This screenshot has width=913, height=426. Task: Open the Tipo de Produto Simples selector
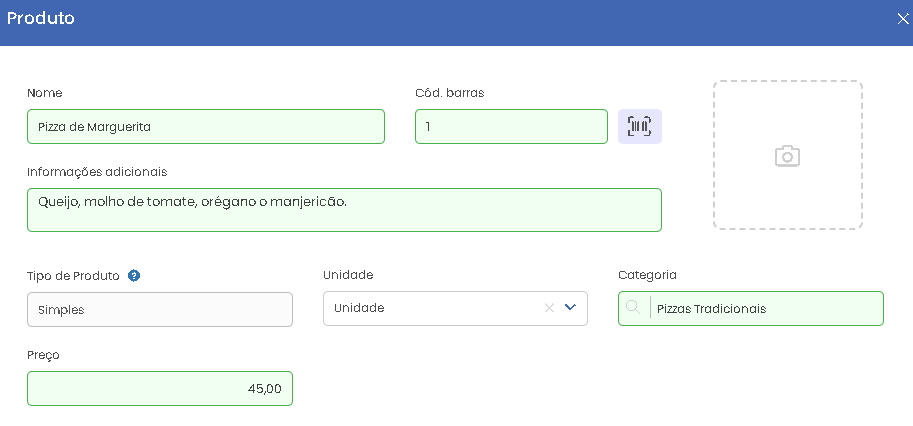coord(160,310)
